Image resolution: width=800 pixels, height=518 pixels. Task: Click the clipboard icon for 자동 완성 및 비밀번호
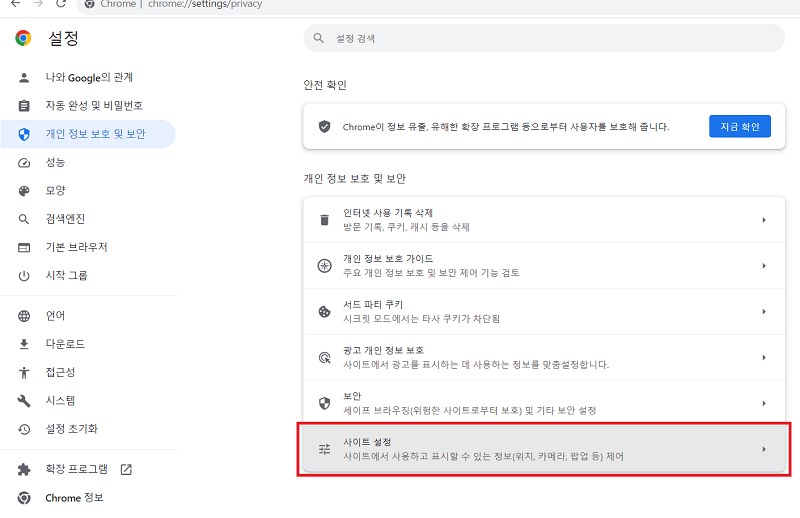[24, 106]
